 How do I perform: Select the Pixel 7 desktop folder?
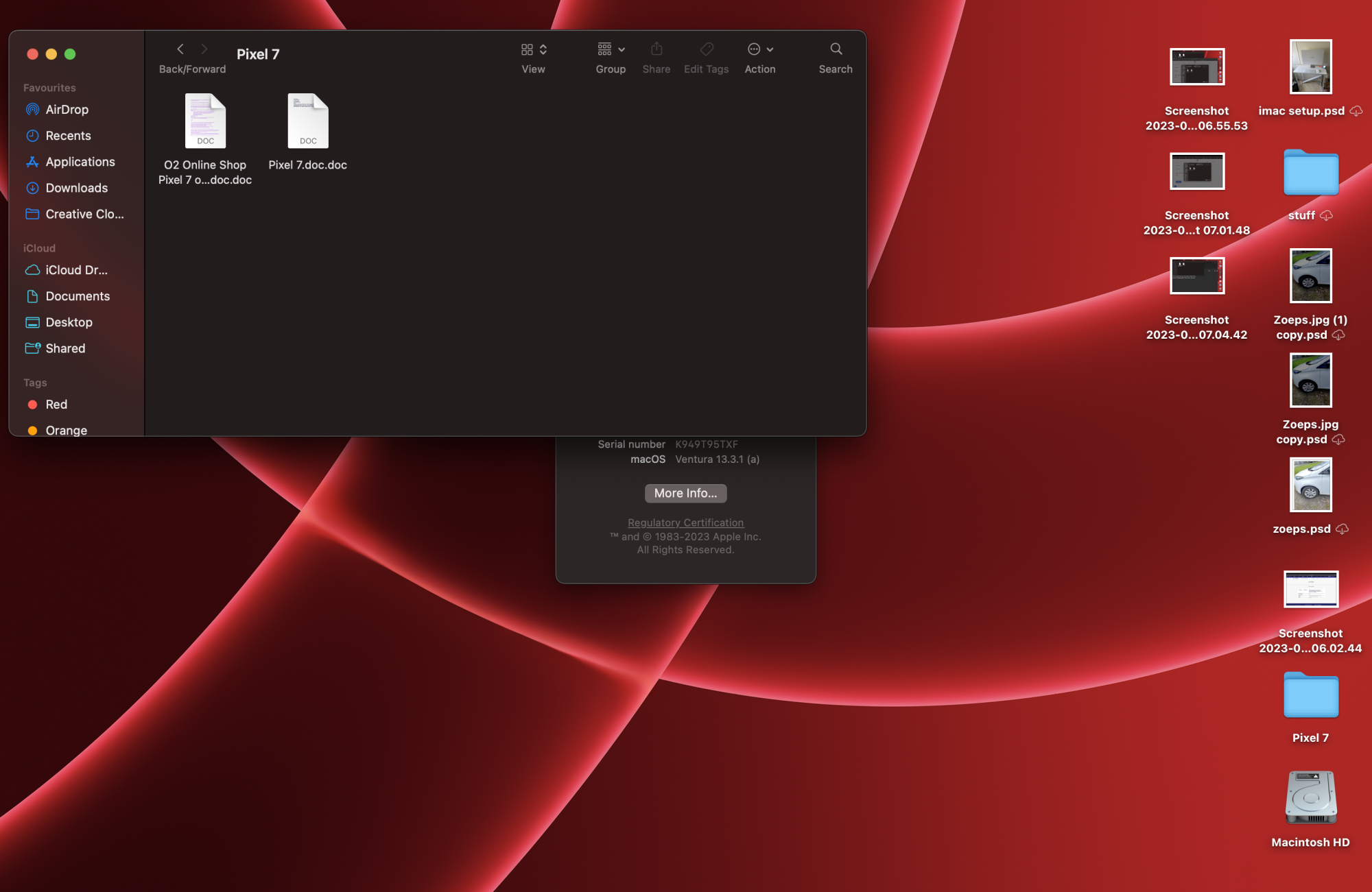click(1310, 696)
